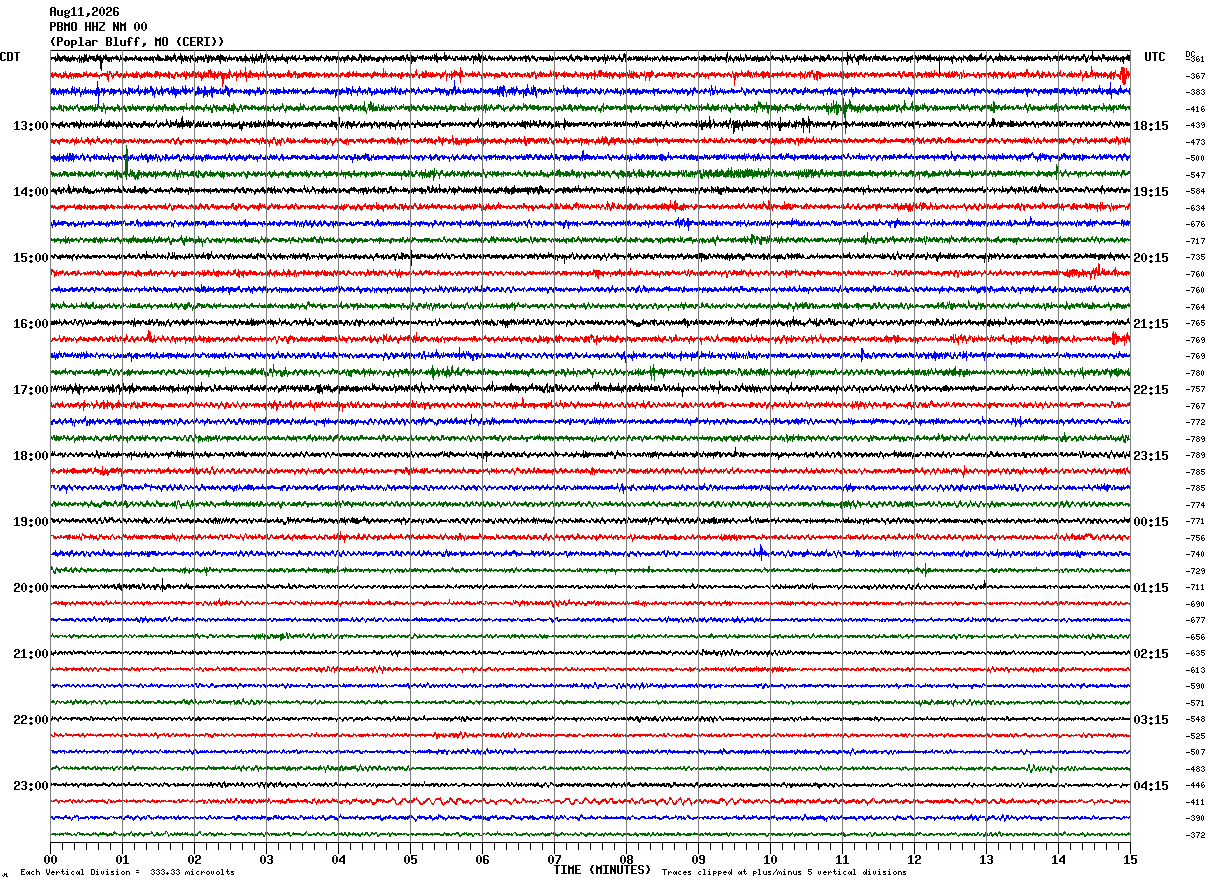Image resolution: width=1210 pixels, height=886 pixels.
Task: Click the '22:15' UTC time label
Action: [1151, 390]
